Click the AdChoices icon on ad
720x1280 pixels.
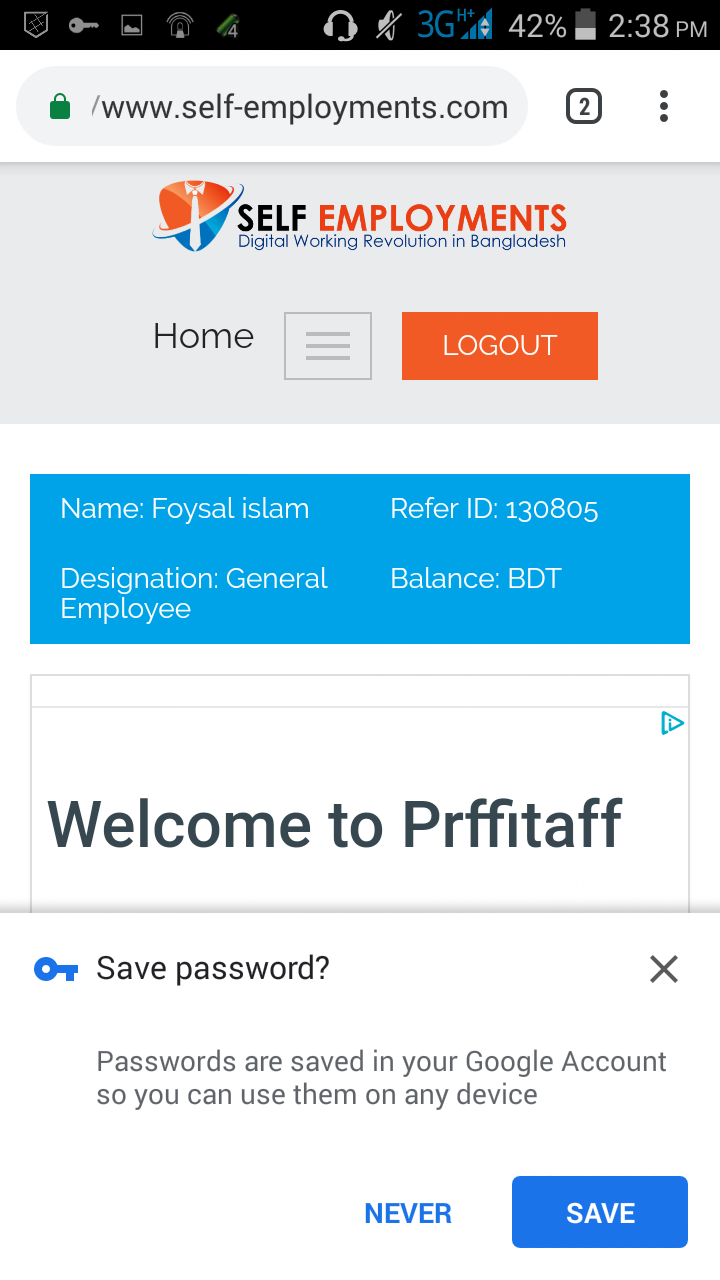[x=672, y=723]
